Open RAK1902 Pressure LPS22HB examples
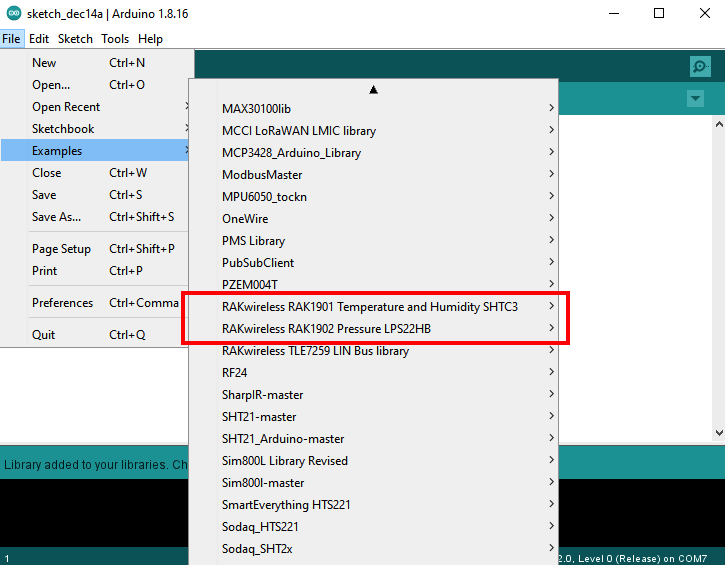Screen dimensions: 725x565 [x=374, y=329]
